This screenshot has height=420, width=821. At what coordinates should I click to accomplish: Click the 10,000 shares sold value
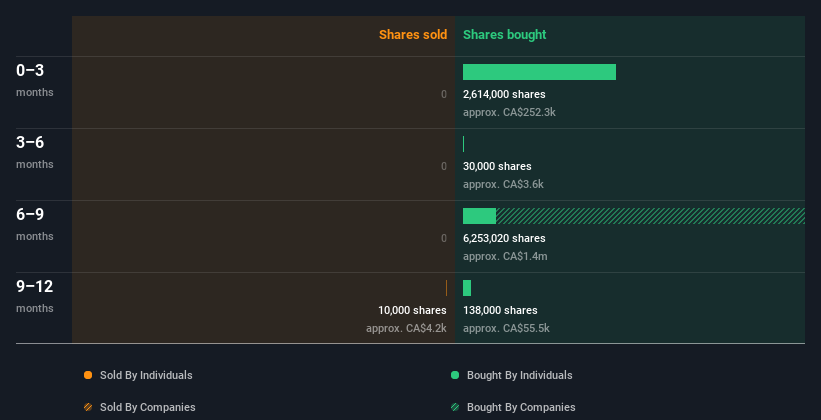click(413, 310)
